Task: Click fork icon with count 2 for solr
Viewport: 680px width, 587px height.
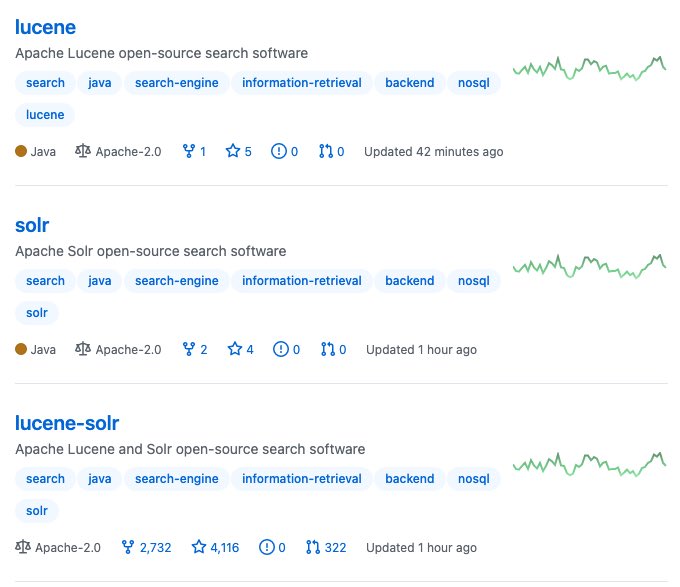Action: point(189,349)
